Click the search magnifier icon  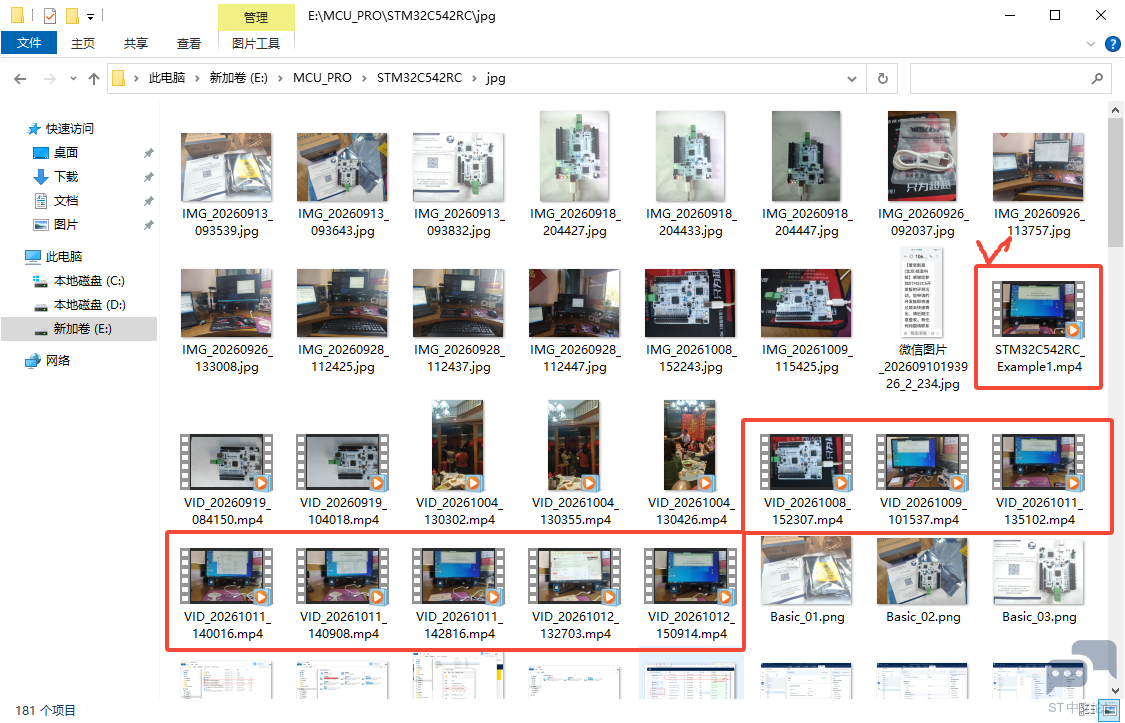[x=1096, y=79]
